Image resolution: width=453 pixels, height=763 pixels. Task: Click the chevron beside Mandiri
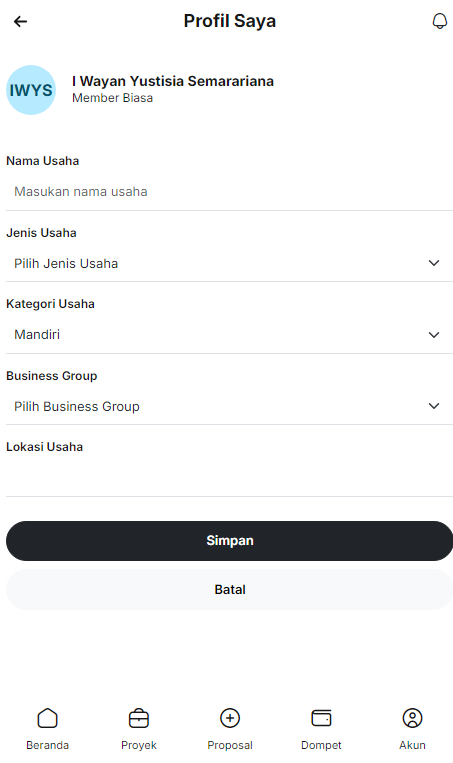coord(434,335)
